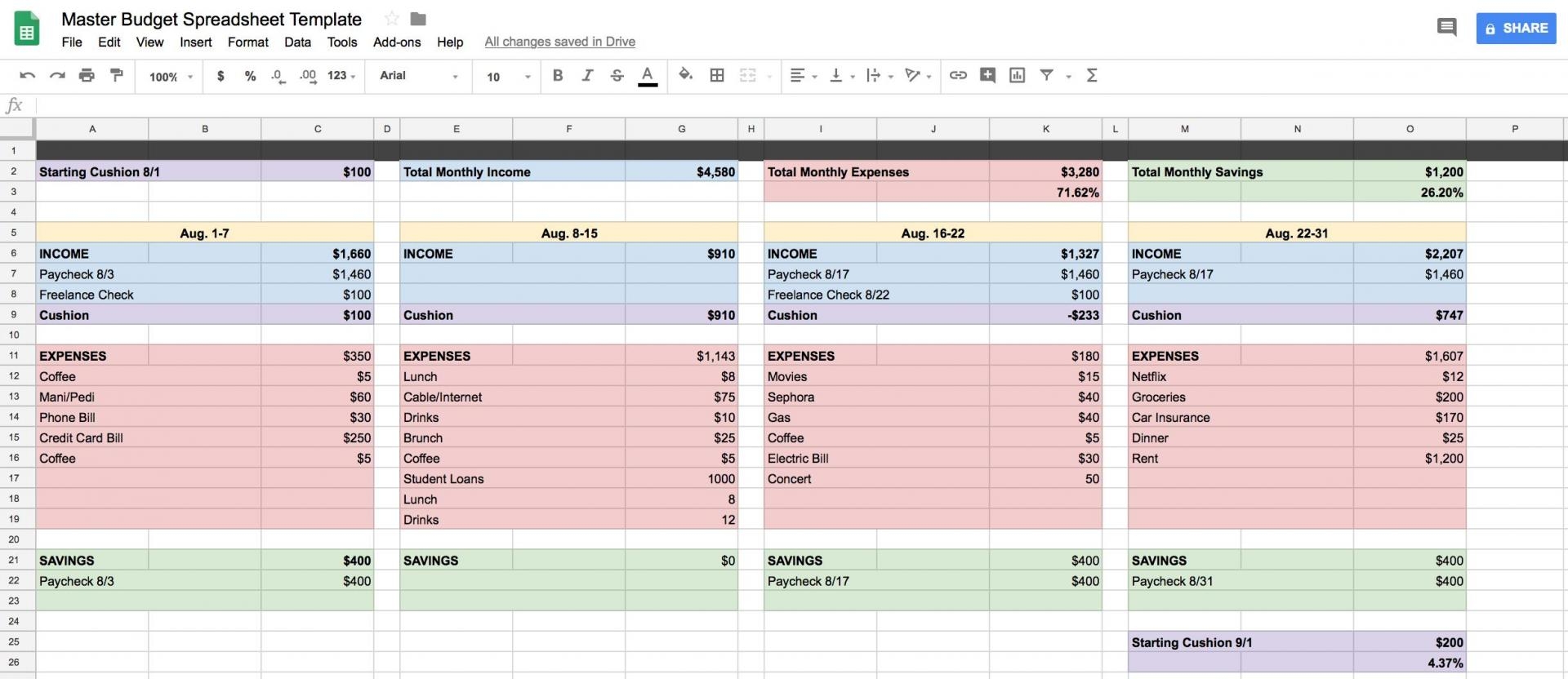1568x679 pixels.
Task: Open the Format menu
Action: click(x=247, y=42)
